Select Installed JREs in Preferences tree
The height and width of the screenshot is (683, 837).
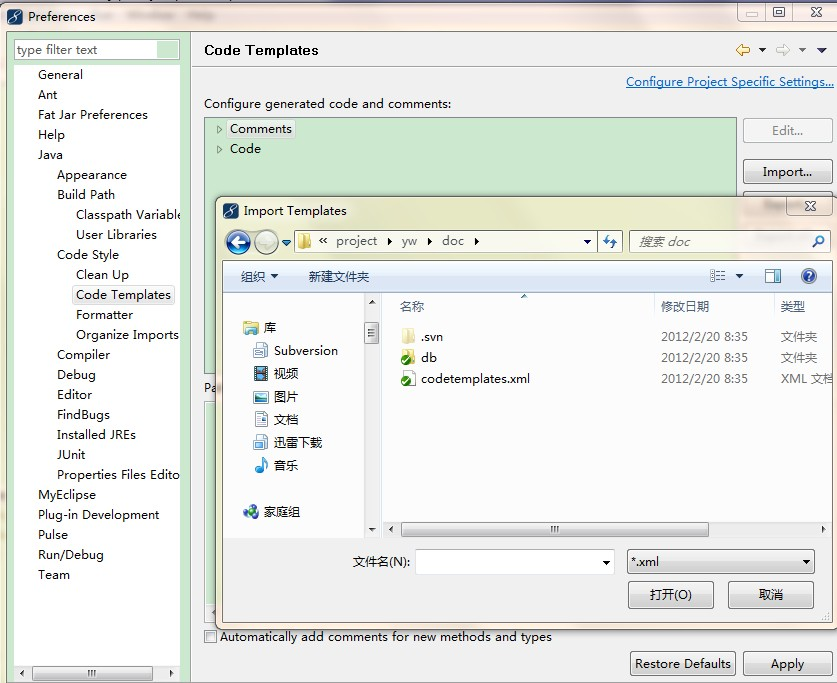96,435
